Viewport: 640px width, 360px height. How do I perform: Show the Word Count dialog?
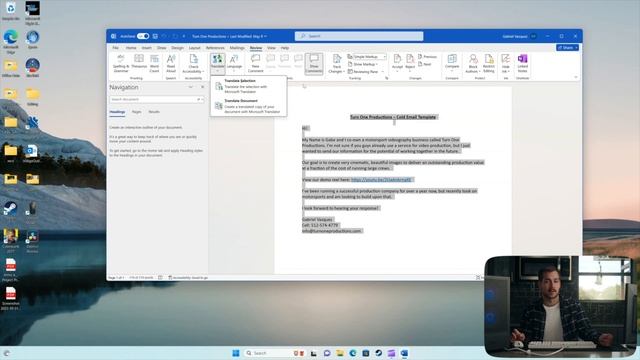[x=154, y=64]
